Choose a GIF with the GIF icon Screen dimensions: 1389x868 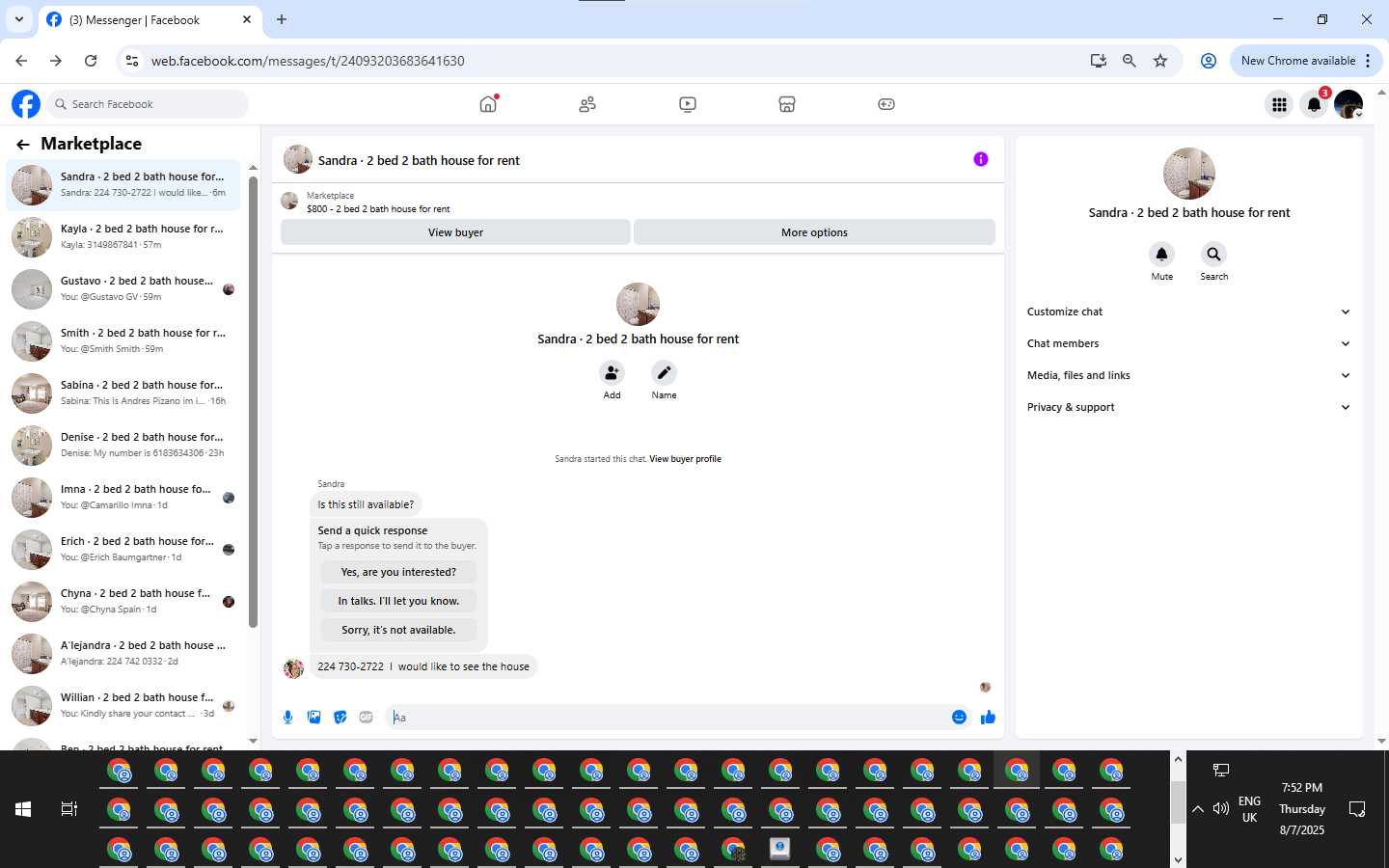click(x=366, y=717)
